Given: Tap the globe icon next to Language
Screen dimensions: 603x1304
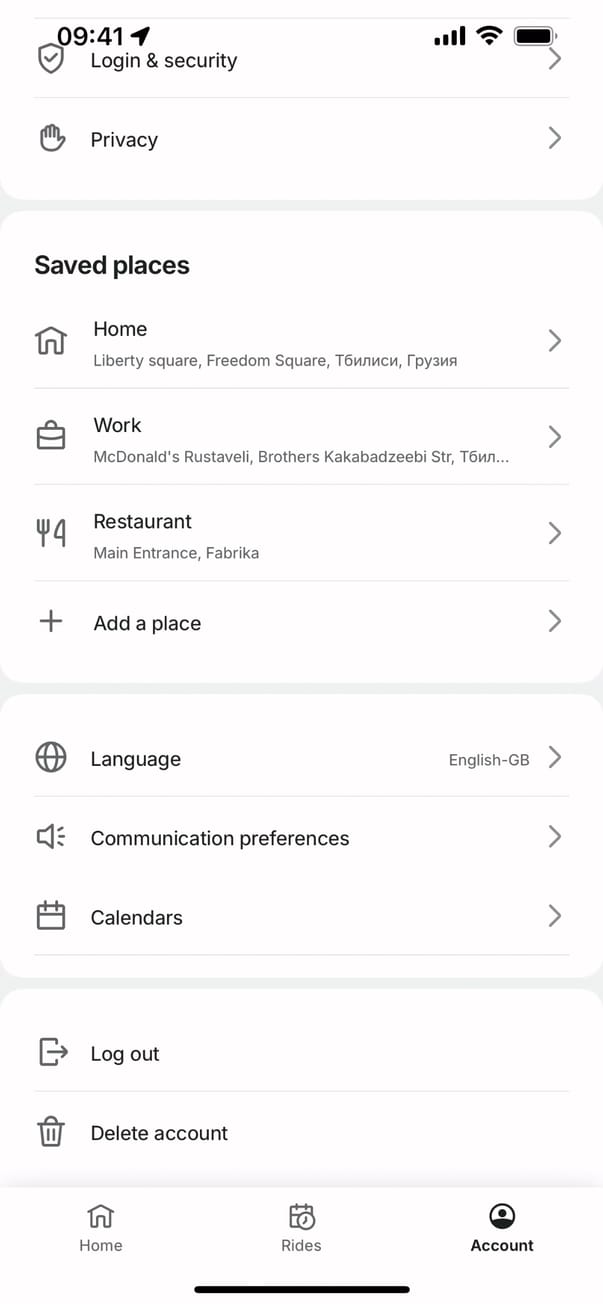Looking at the screenshot, I should [51, 758].
